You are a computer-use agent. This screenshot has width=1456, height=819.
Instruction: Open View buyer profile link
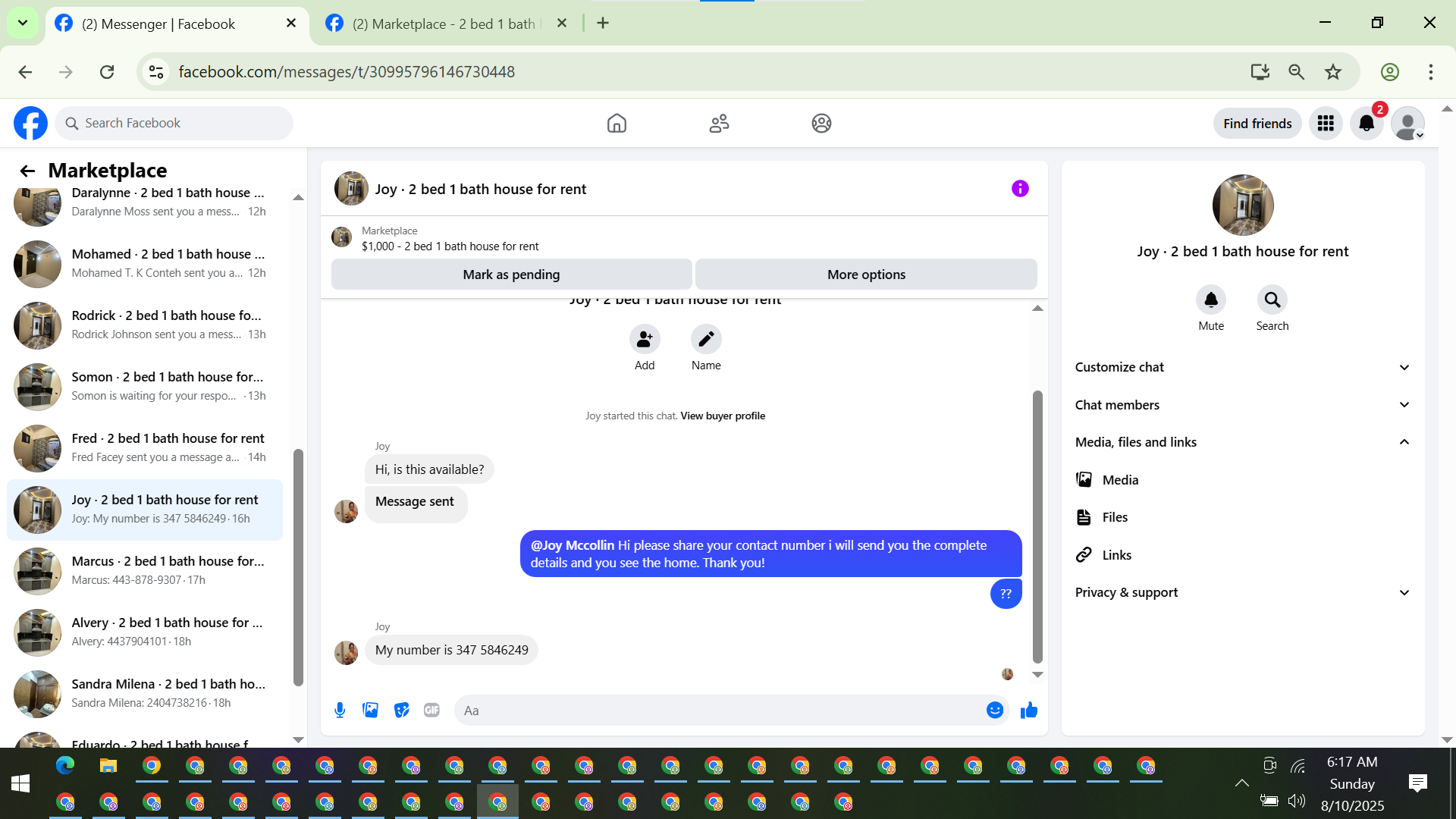[723, 416]
